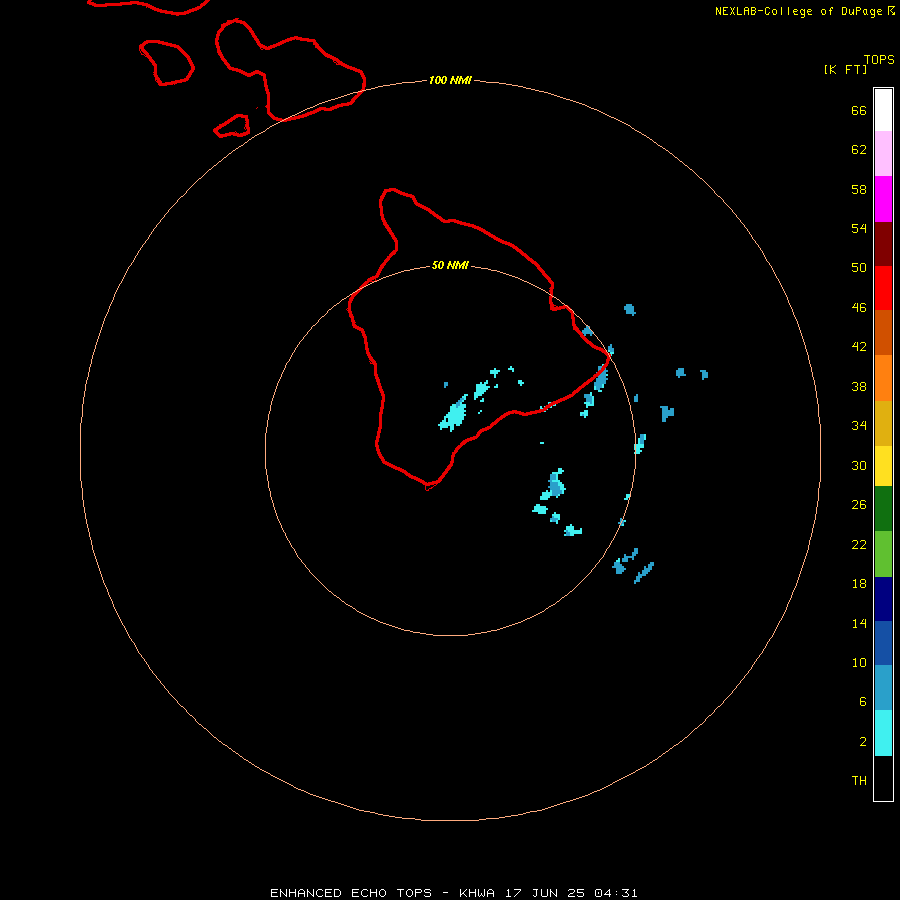Image resolution: width=900 pixels, height=900 pixels.
Task: Click the dark orange legend swatch
Action: click(883, 332)
